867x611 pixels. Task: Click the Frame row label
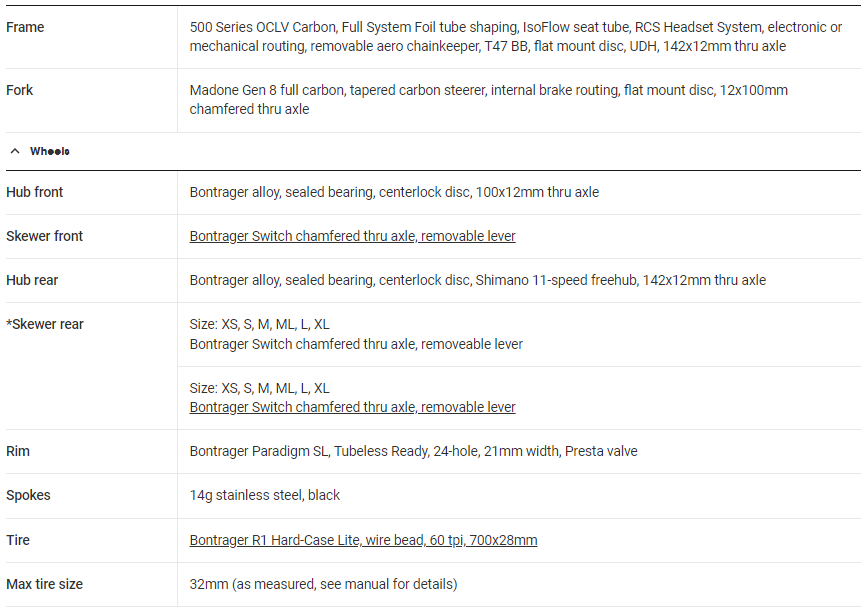(x=25, y=27)
